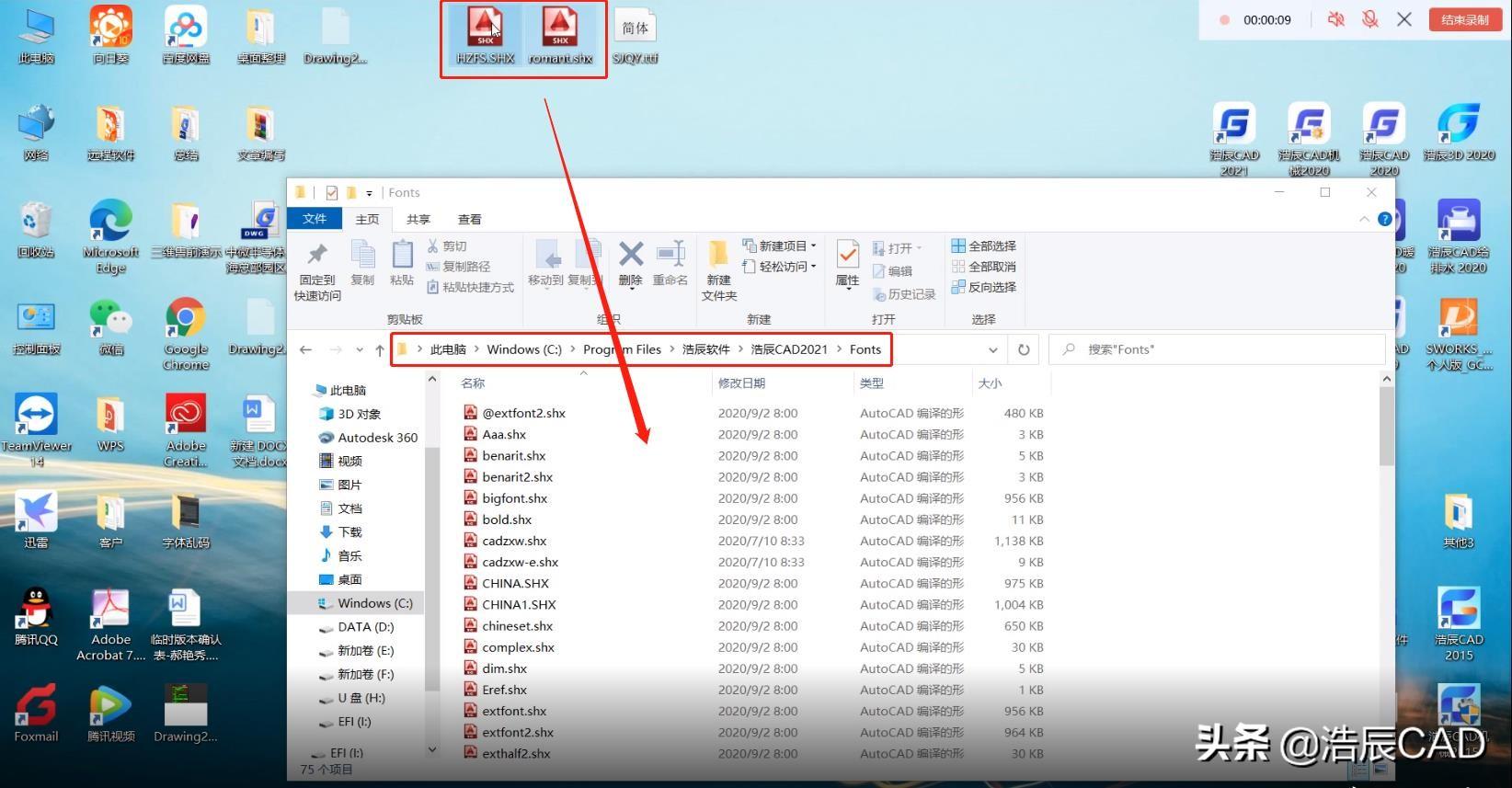The width and height of the screenshot is (1512, 788).
Task: Switch to the Home (主页) tab
Action: point(367,219)
